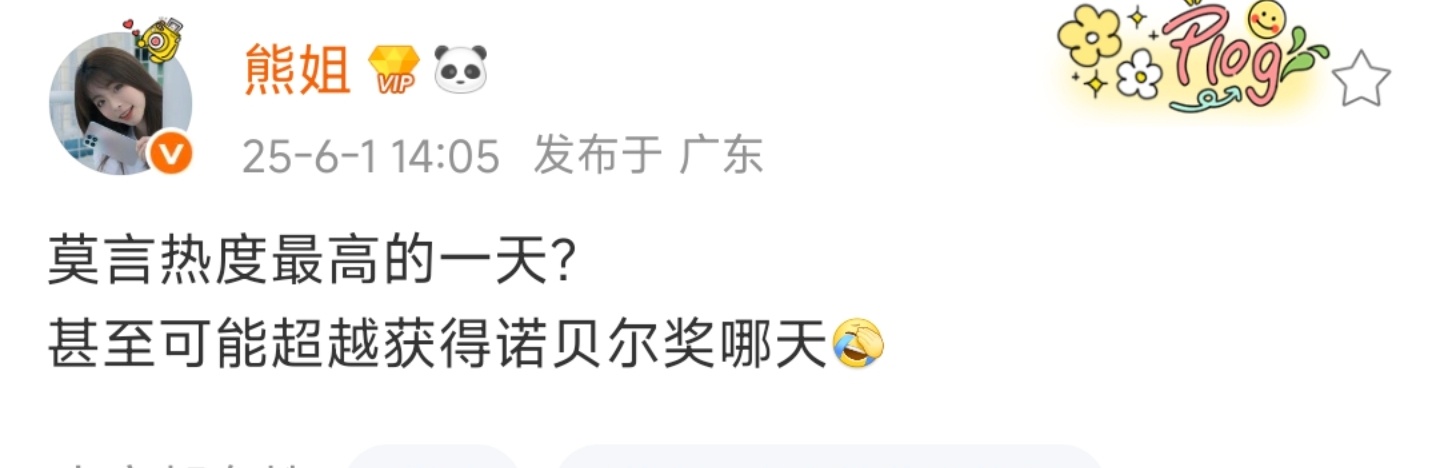Tap the star favorite icon at top right

pyautogui.click(x=1362, y=80)
